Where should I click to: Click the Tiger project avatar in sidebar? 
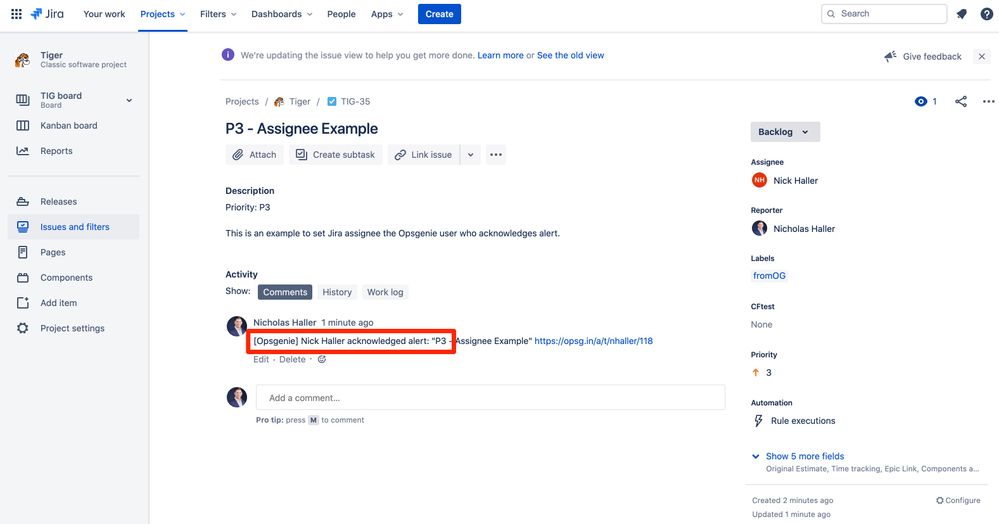22,60
